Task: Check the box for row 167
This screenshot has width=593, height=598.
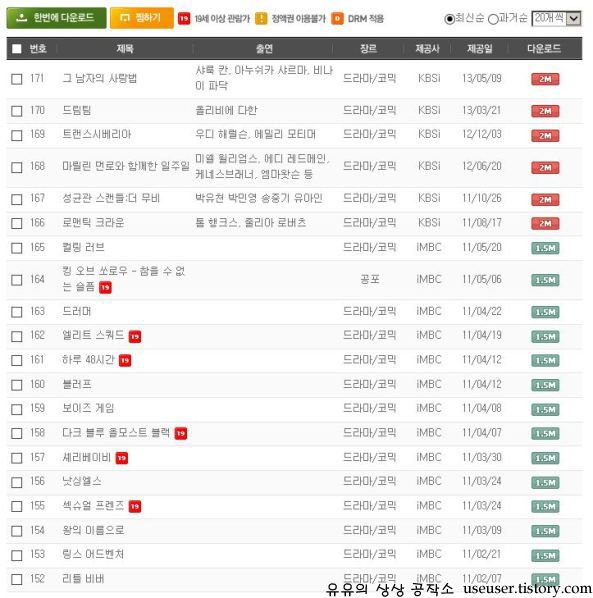Action: click(x=17, y=199)
